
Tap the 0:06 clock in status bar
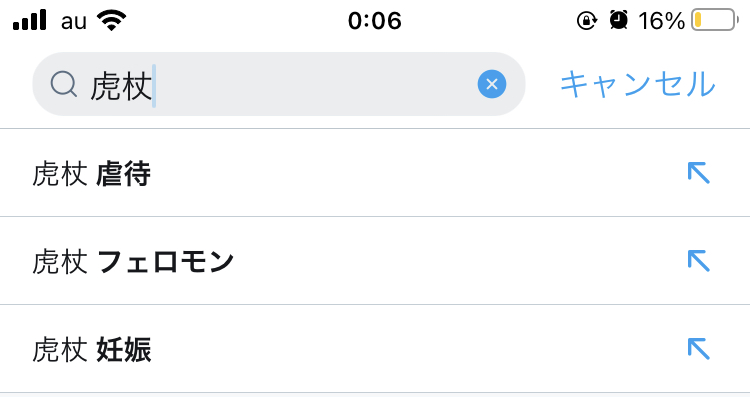(375, 21)
